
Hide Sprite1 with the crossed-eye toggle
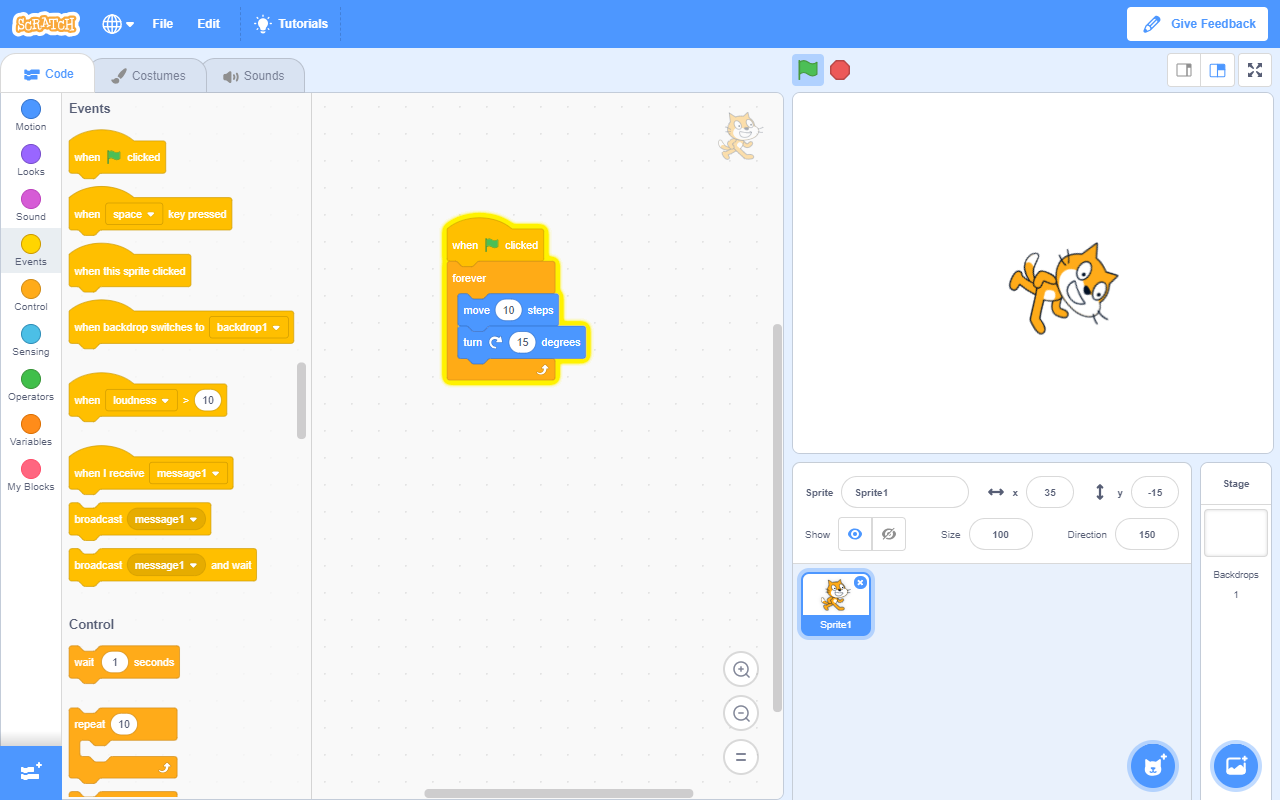pyautogui.click(x=888, y=533)
